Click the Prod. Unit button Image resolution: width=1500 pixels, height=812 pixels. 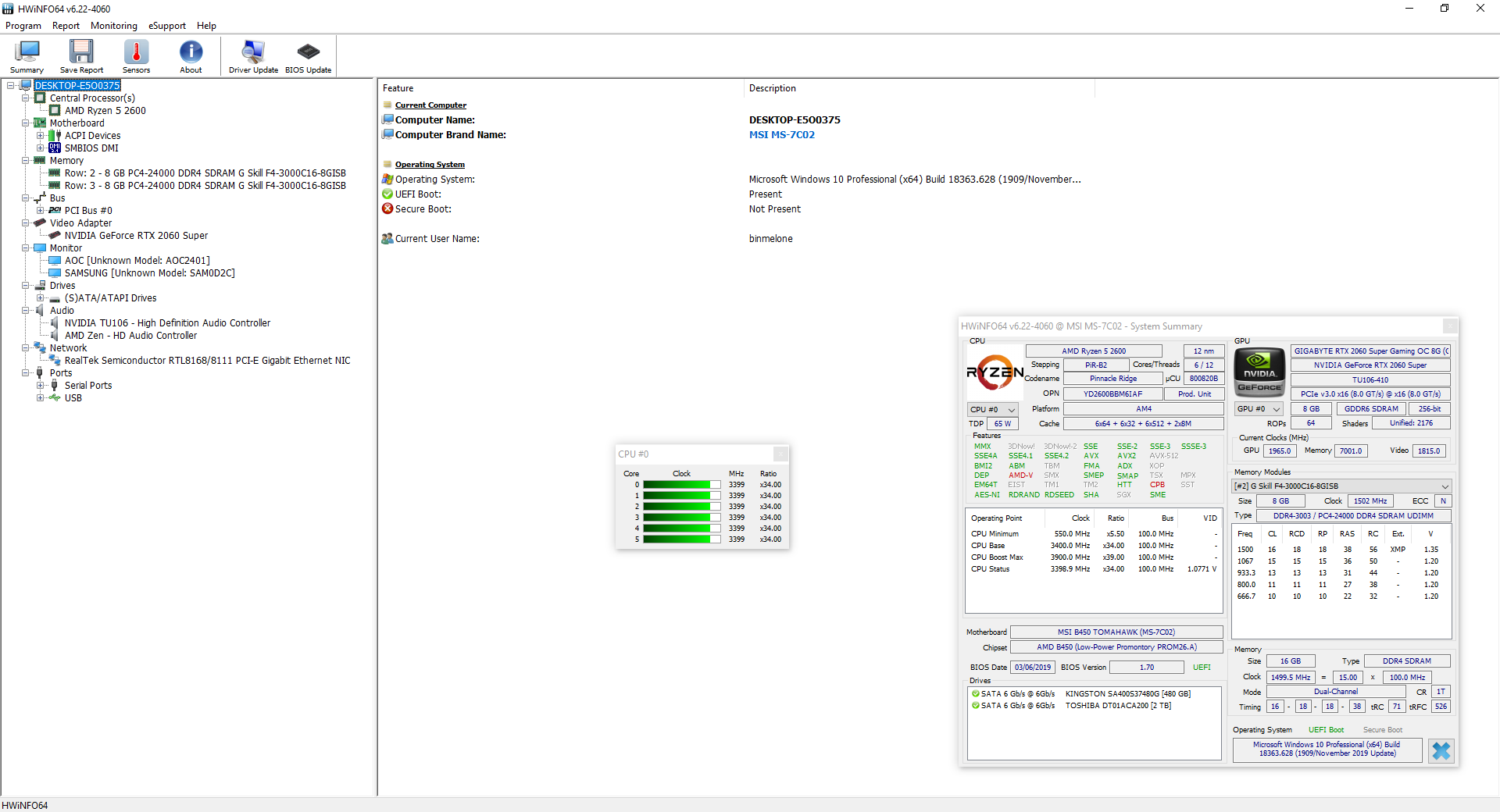pos(1195,394)
